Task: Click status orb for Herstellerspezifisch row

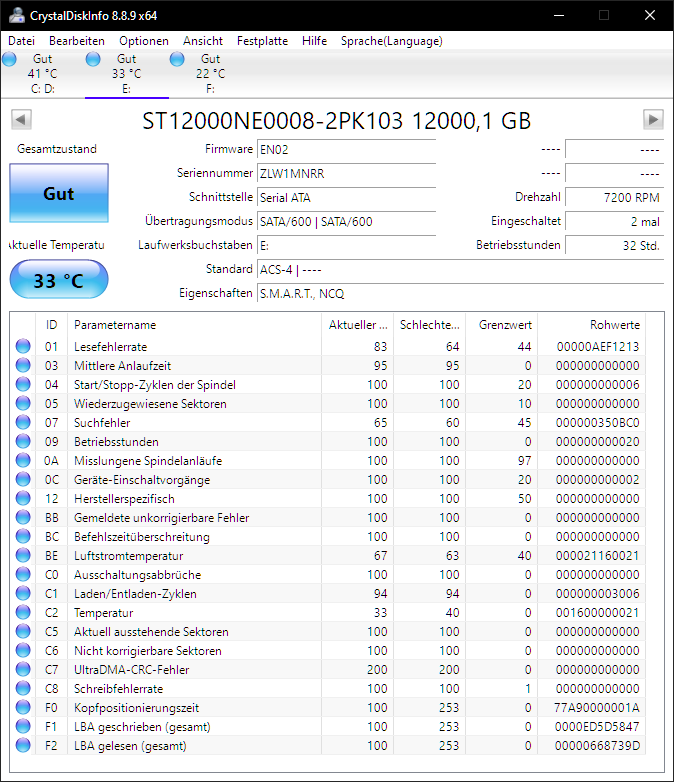Action: (23, 498)
